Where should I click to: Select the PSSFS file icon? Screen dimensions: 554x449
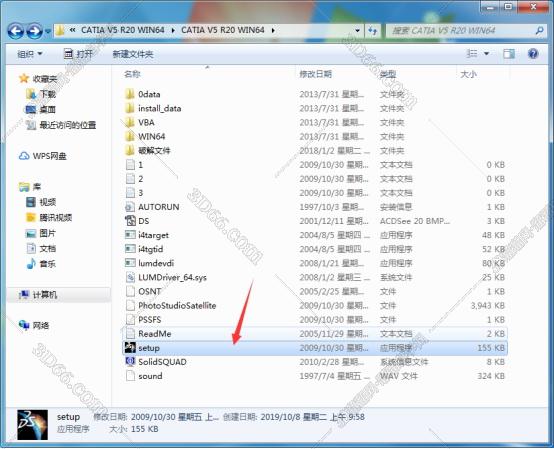(130, 320)
